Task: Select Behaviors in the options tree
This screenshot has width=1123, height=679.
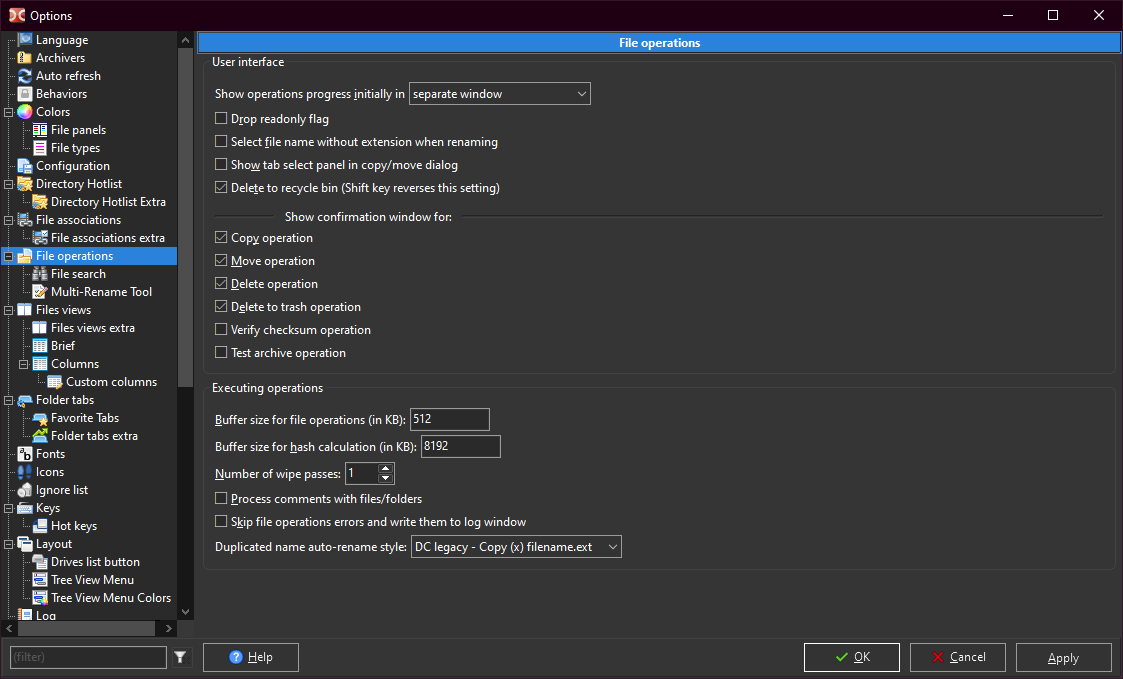Action: (x=61, y=94)
